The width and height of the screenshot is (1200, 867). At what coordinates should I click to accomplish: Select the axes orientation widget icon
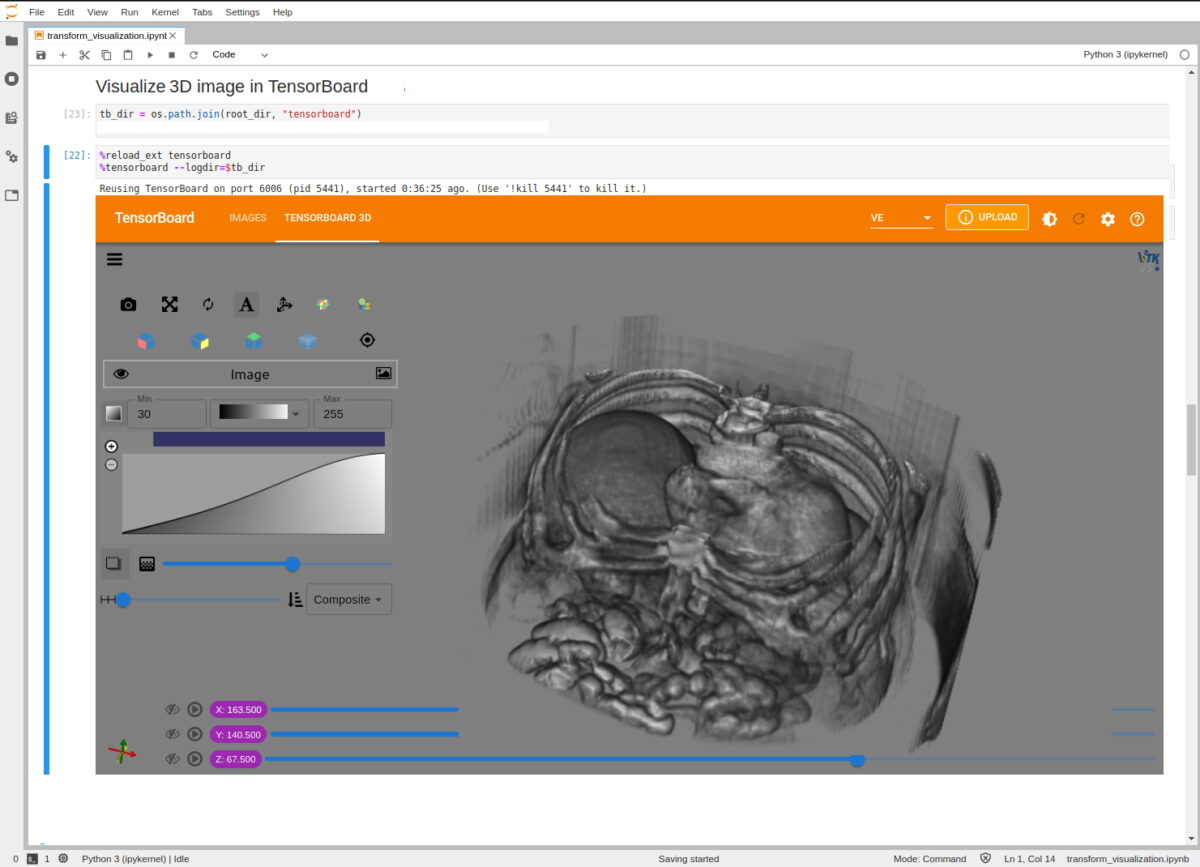pos(284,305)
